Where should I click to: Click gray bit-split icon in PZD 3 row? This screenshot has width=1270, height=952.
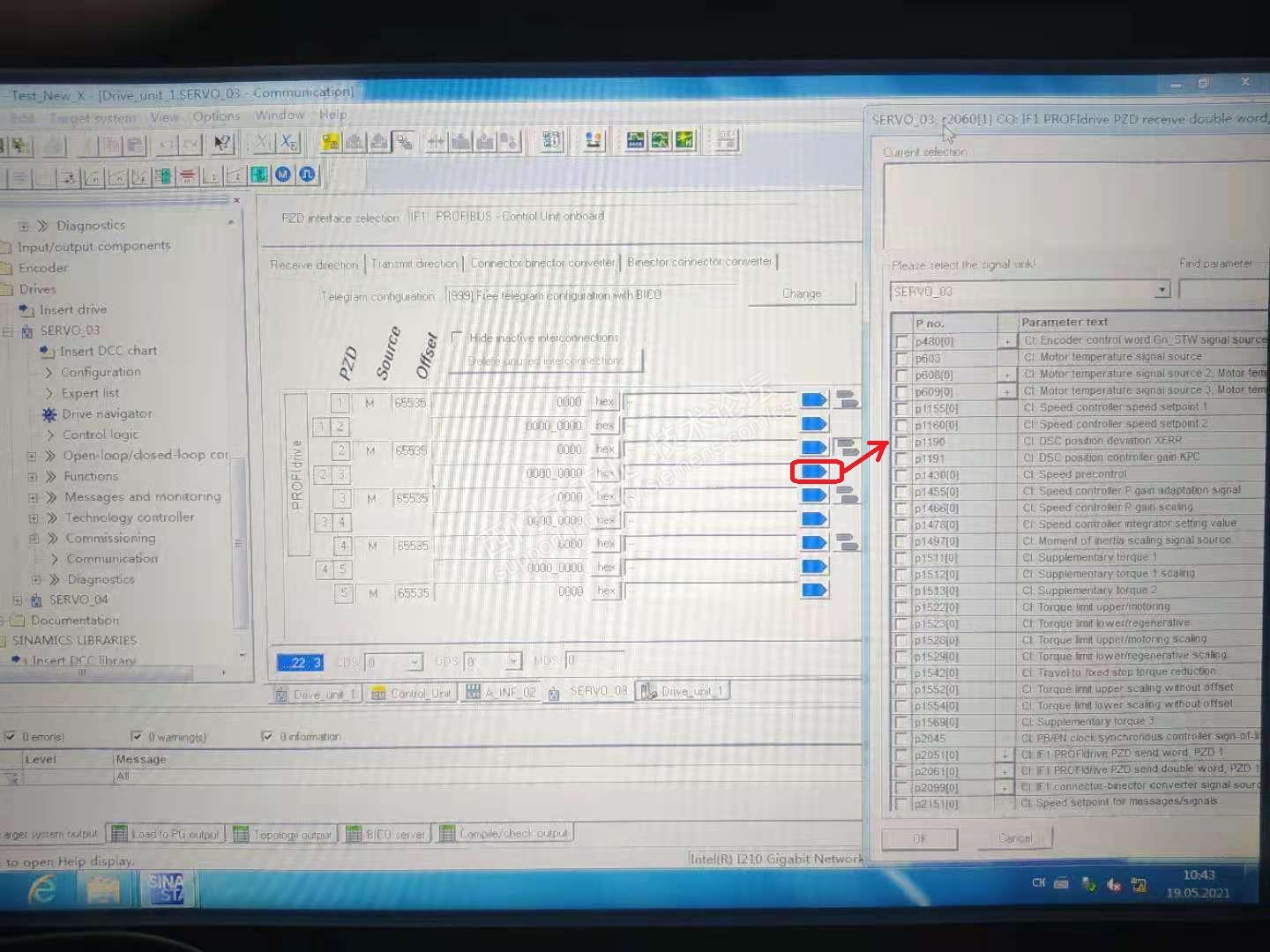point(847,495)
